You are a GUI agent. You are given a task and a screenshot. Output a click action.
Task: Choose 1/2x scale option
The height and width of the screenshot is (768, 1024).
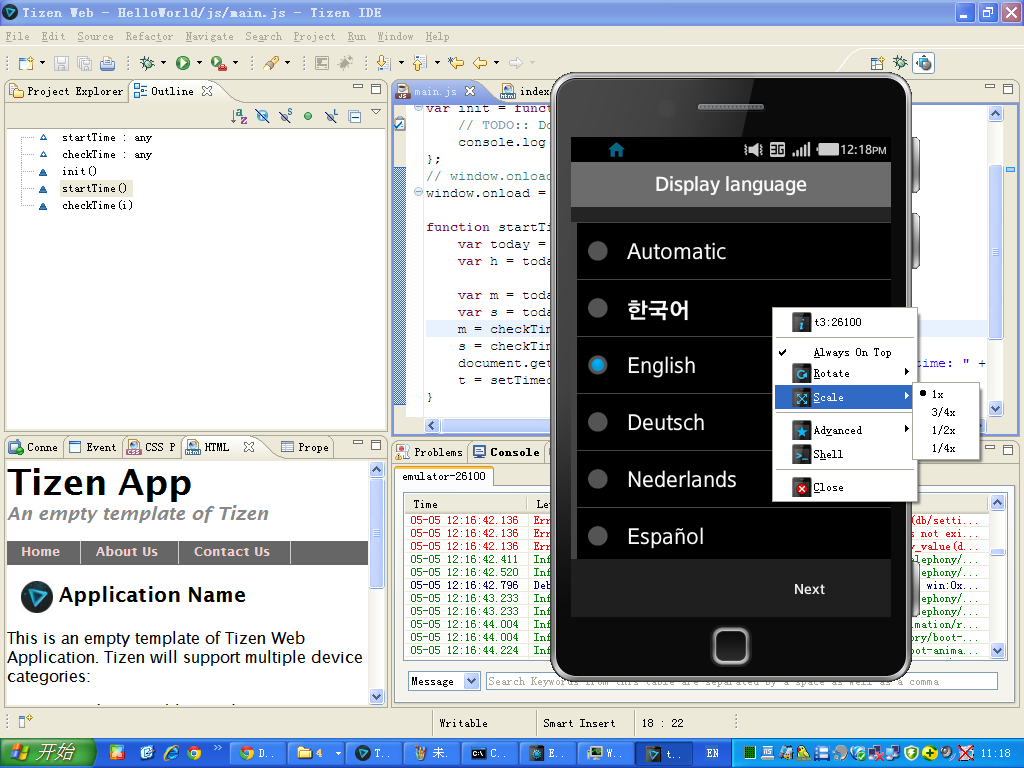tap(946, 430)
